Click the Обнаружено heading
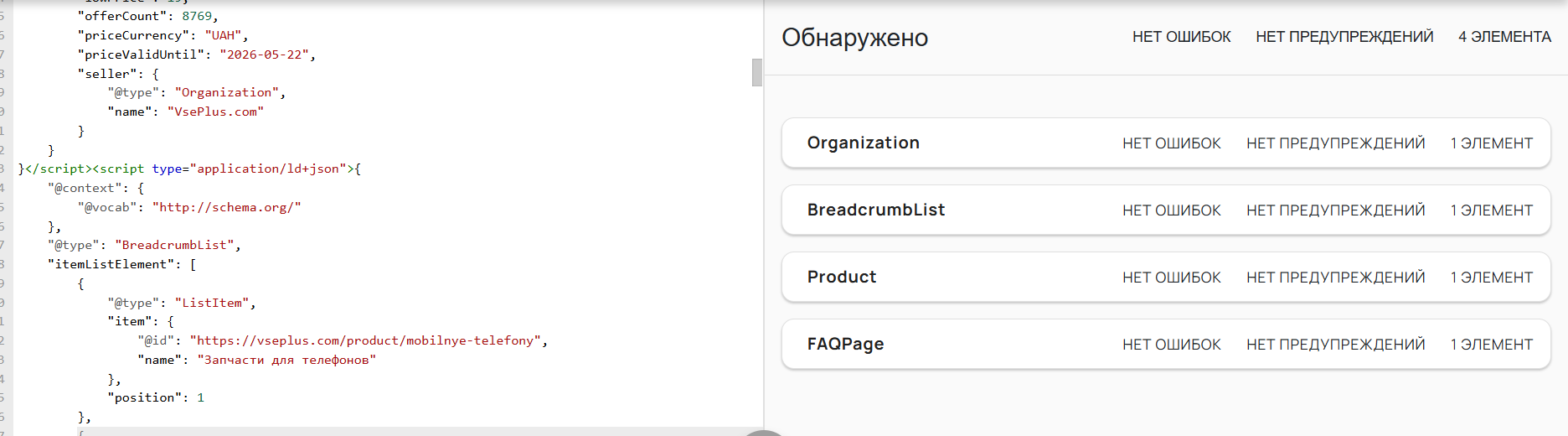 tap(854, 38)
